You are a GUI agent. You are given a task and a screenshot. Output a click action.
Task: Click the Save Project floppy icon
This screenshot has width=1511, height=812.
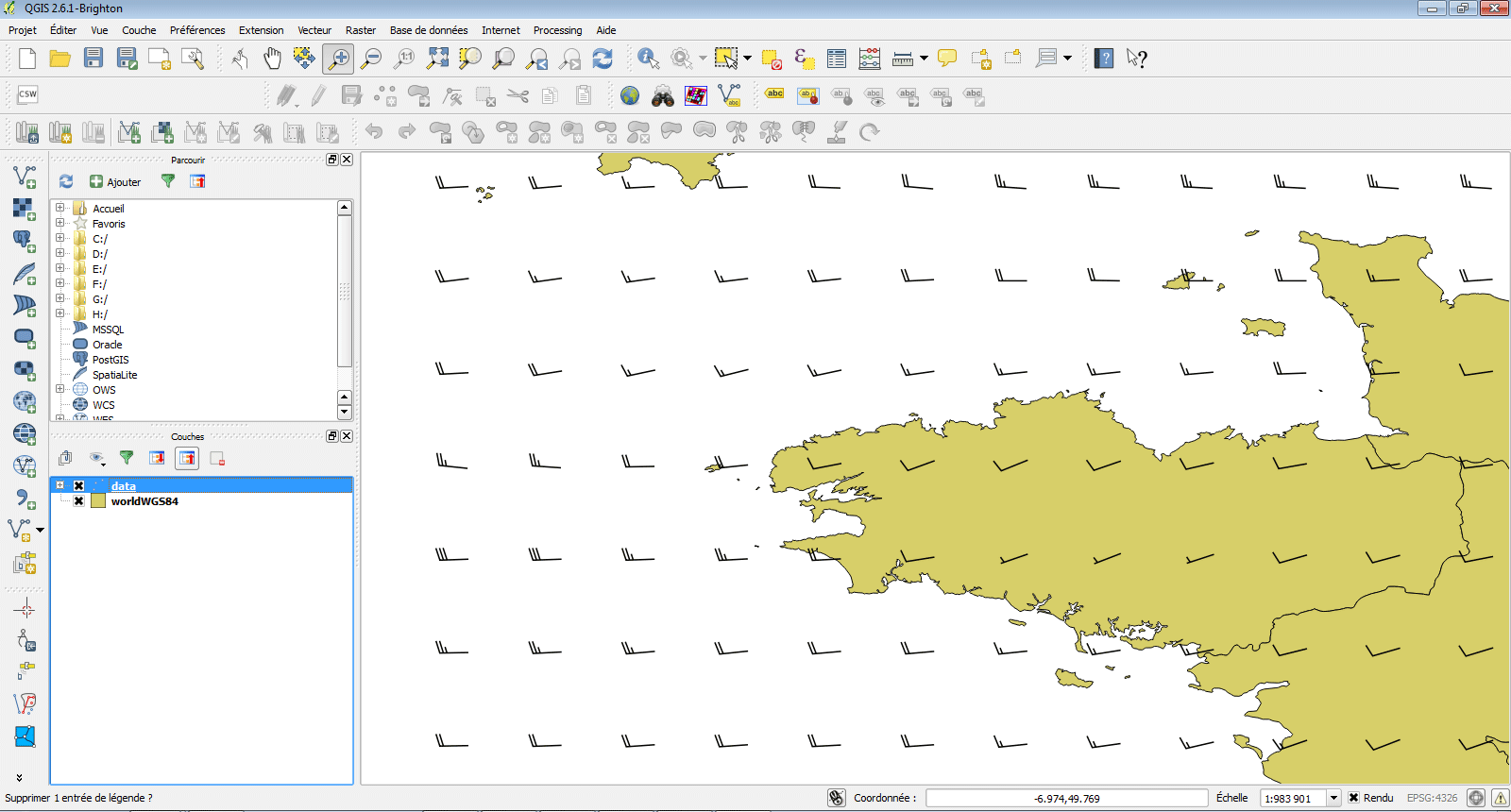(x=93, y=59)
